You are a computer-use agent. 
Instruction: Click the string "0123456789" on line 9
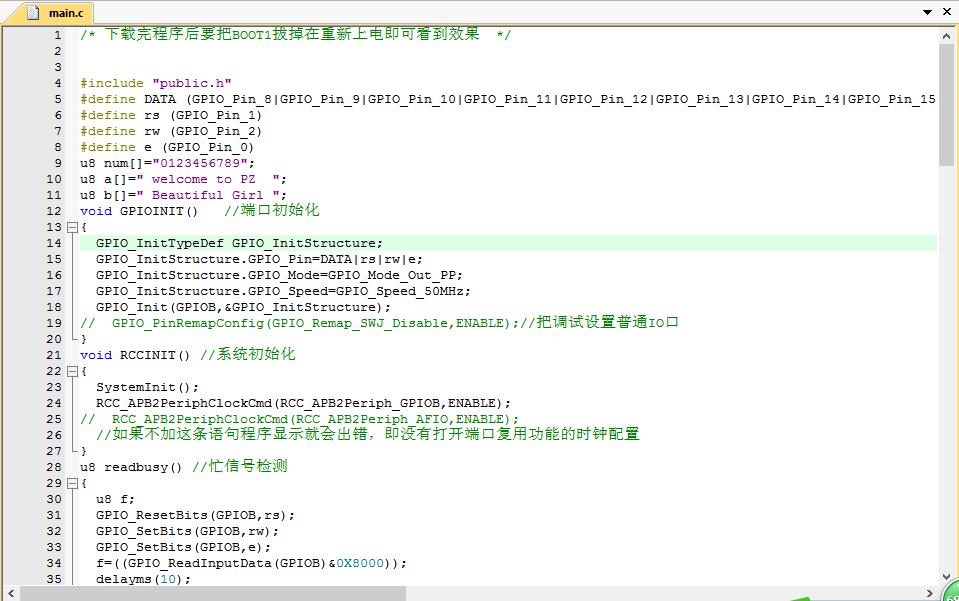pos(200,163)
